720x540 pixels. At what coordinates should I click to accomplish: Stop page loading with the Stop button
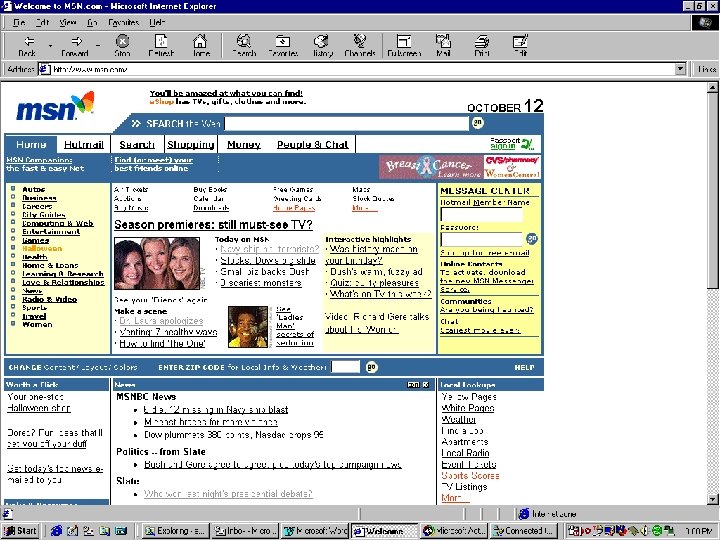tap(122, 46)
